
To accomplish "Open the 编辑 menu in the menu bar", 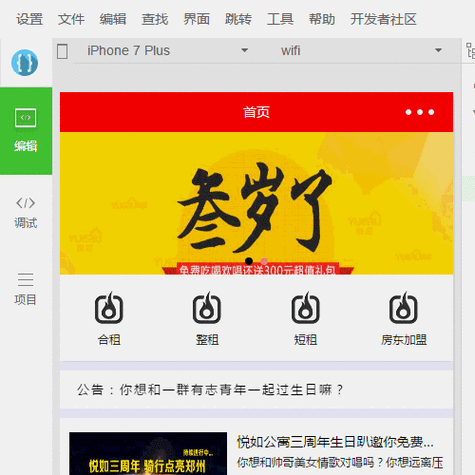I will pos(113,19).
